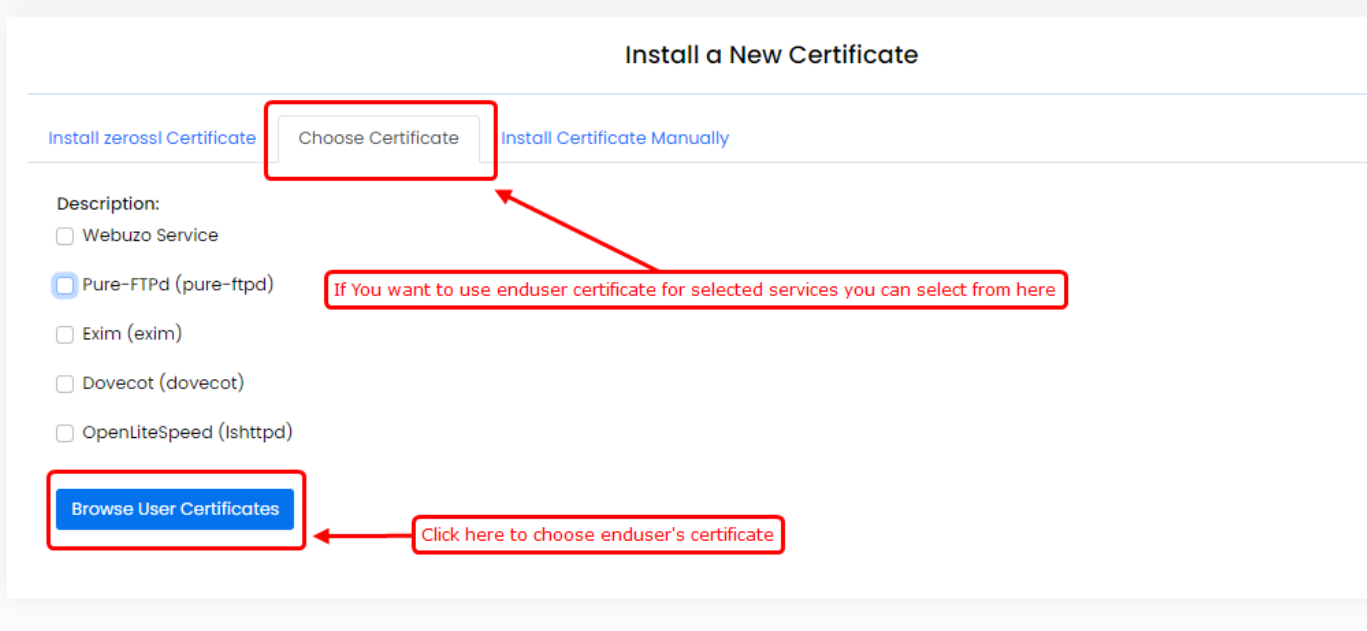Click the Exim (exim) label text
The image size is (1367, 631).
(x=132, y=334)
